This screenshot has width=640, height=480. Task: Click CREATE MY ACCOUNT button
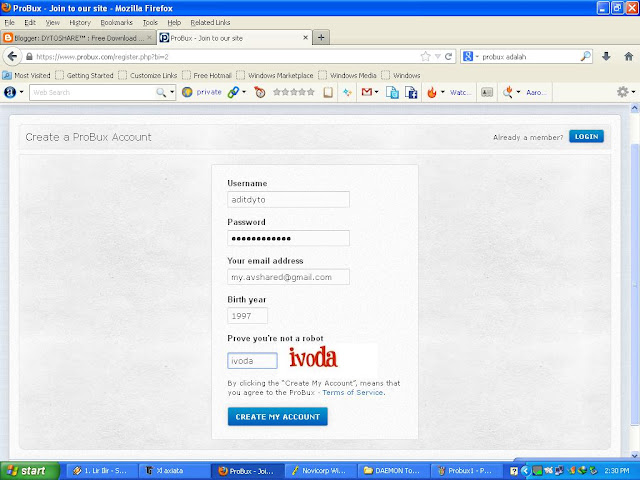[x=278, y=416]
